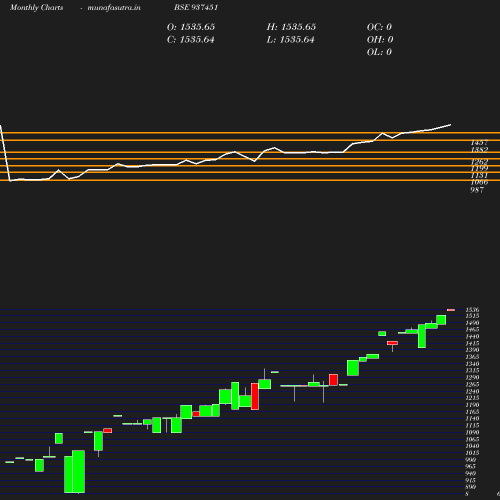
Task: Click the 1490 price axis label
Action: 472,323
